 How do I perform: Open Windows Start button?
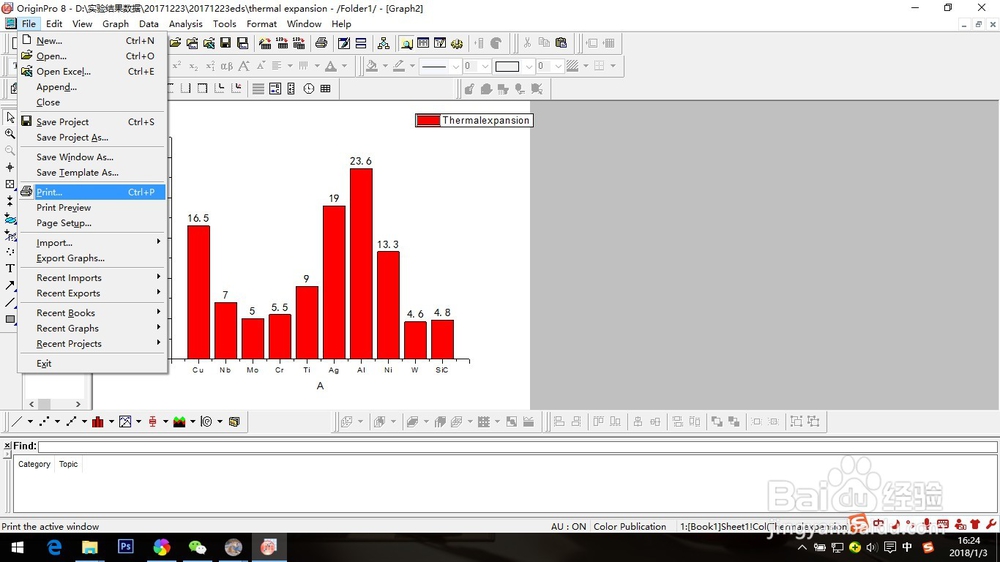[x=17, y=547]
